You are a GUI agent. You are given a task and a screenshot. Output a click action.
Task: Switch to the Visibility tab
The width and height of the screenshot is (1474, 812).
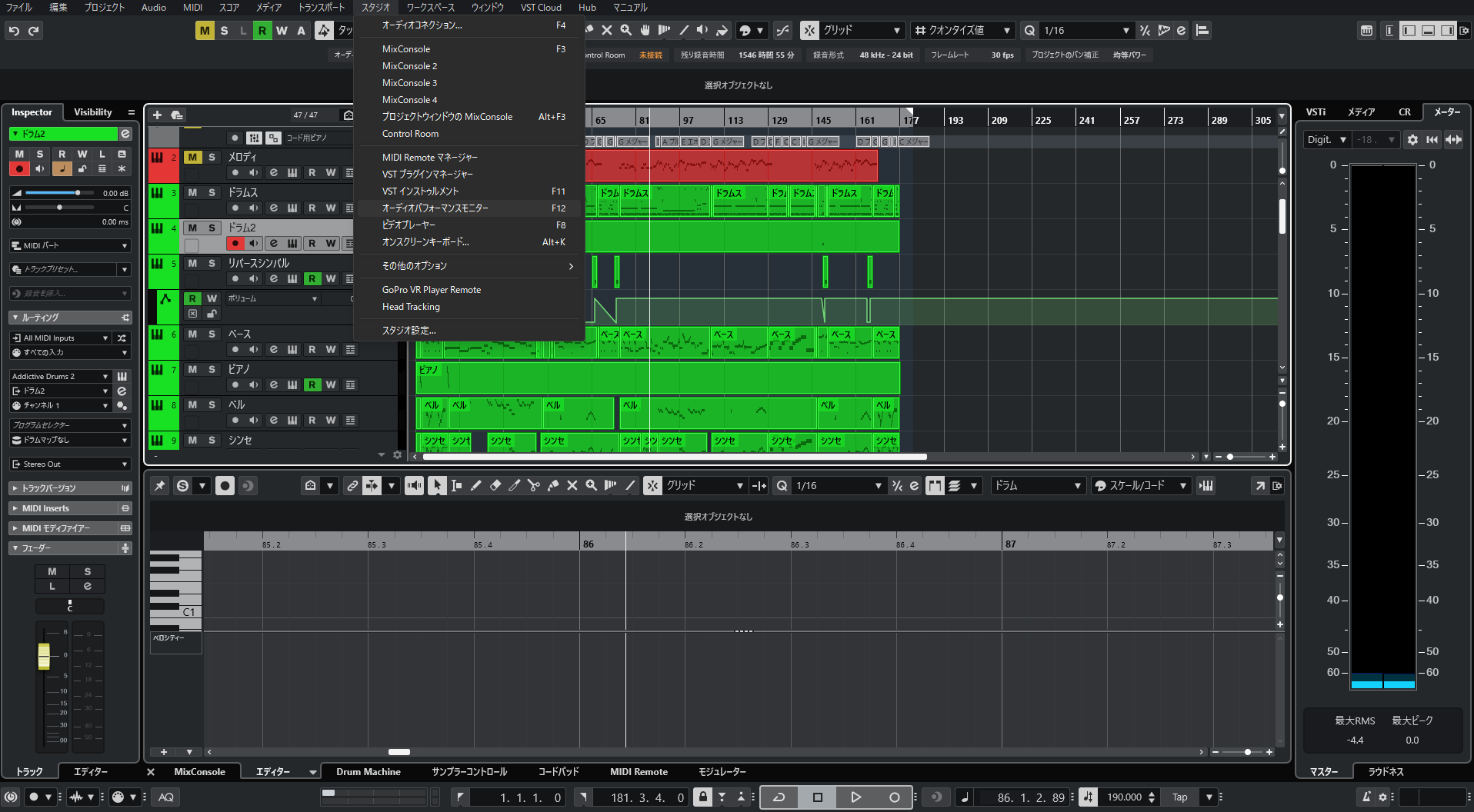click(x=92, y=112)
